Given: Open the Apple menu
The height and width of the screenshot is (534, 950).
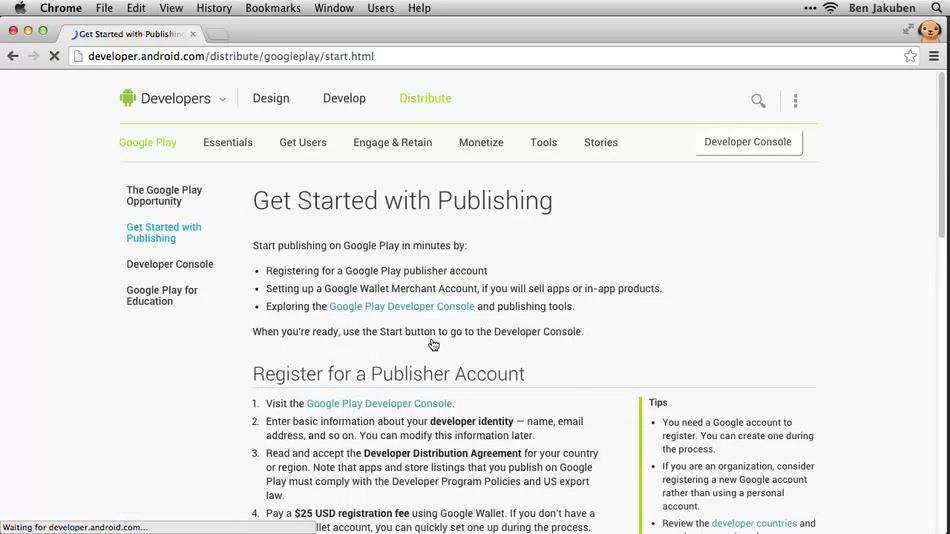Looking at the screenshot, I should pos(20,8).
